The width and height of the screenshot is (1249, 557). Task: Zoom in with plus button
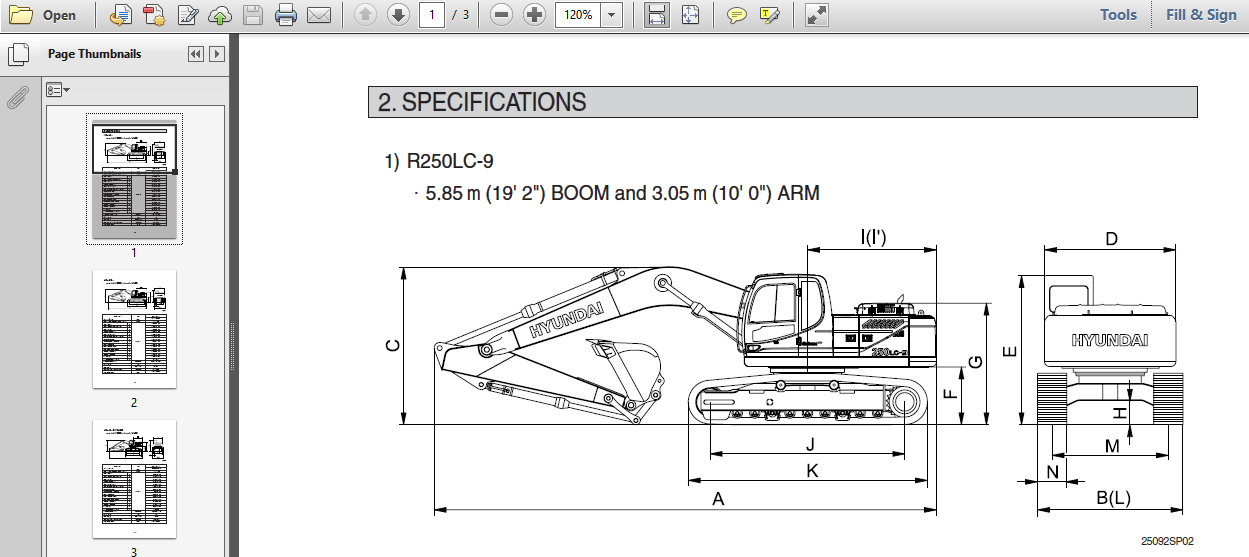(535, 15)
